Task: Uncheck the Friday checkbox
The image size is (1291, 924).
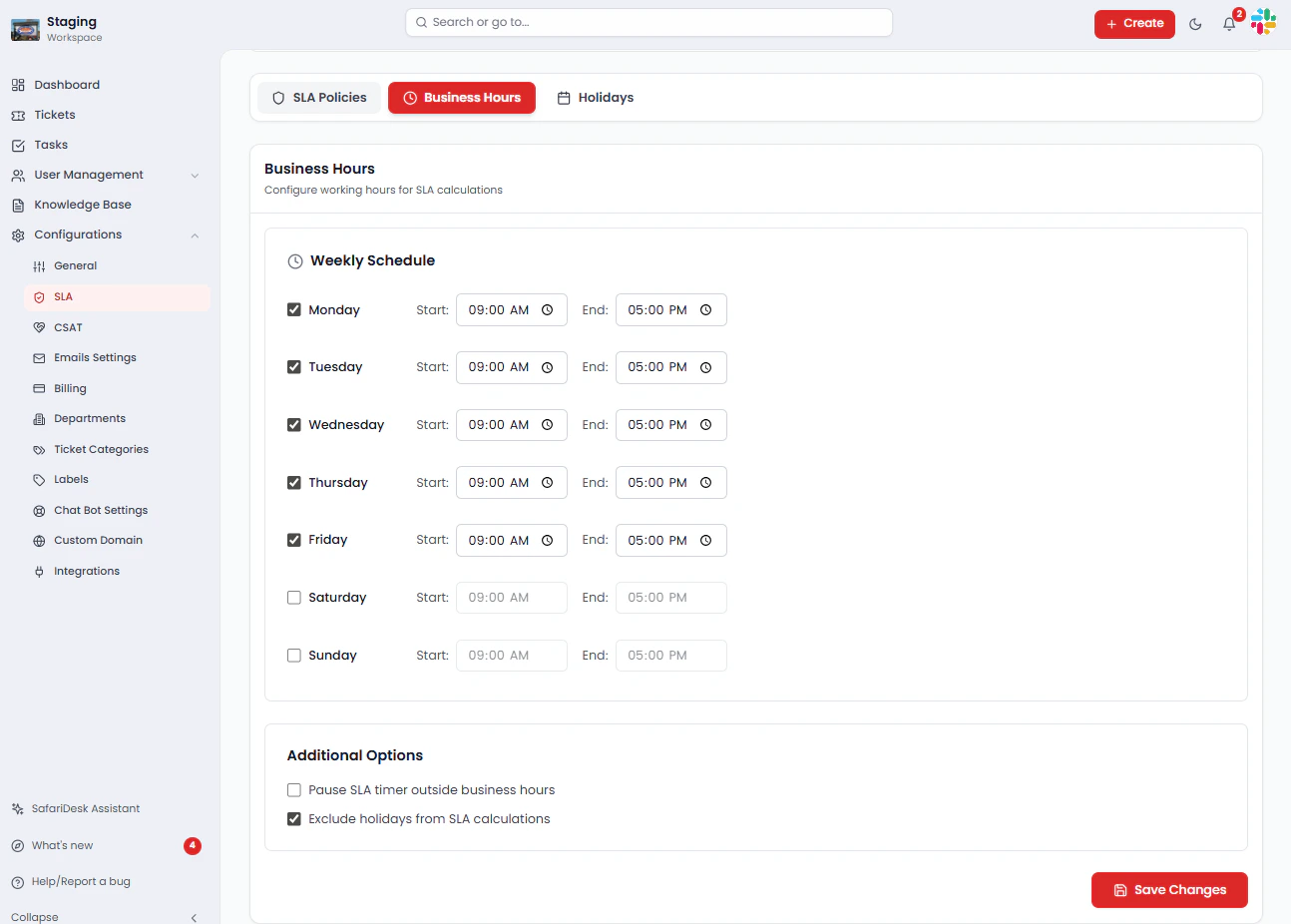Action: point(294,540)
